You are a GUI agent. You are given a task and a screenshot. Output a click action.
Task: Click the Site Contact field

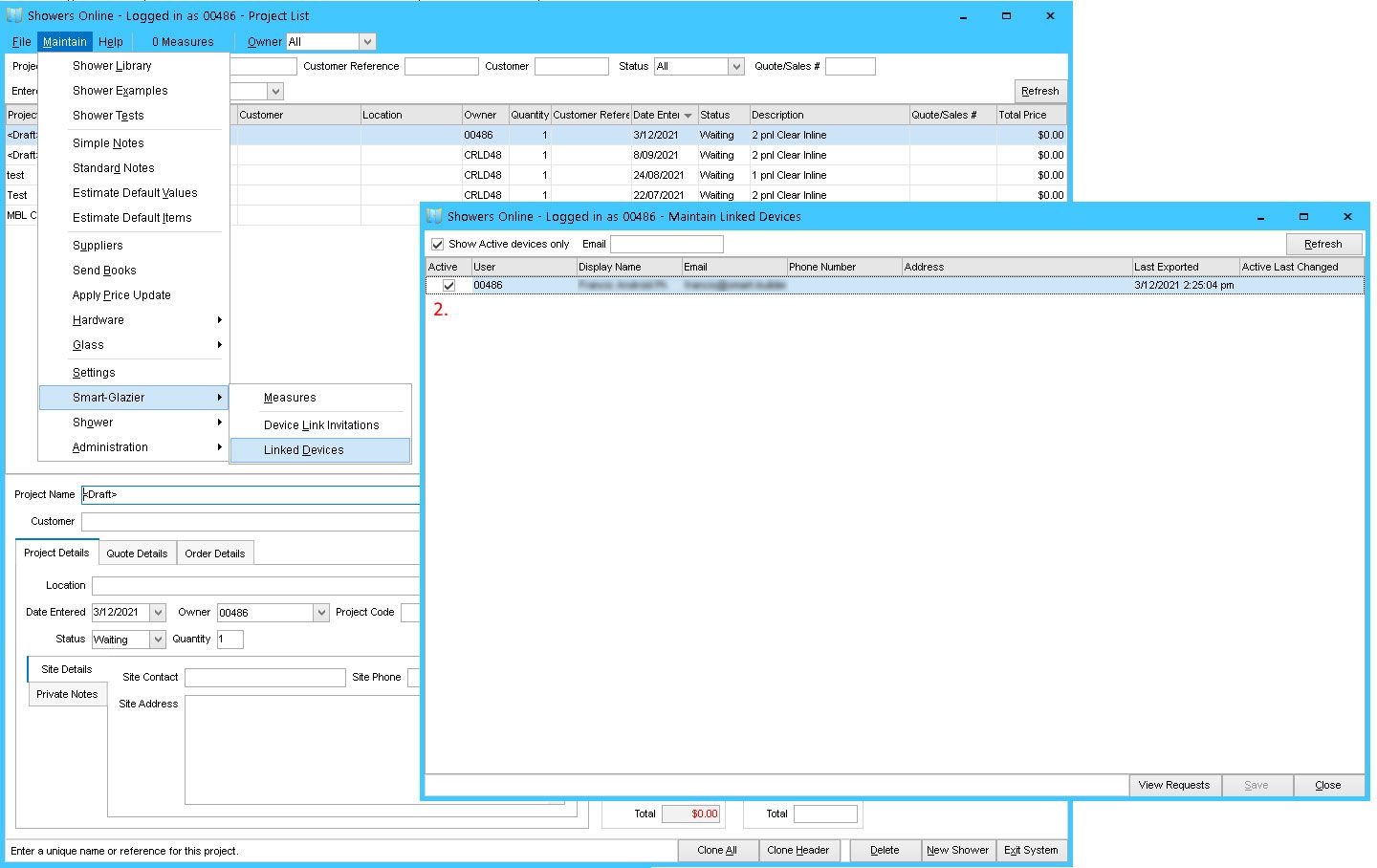[x=265, y=678]
